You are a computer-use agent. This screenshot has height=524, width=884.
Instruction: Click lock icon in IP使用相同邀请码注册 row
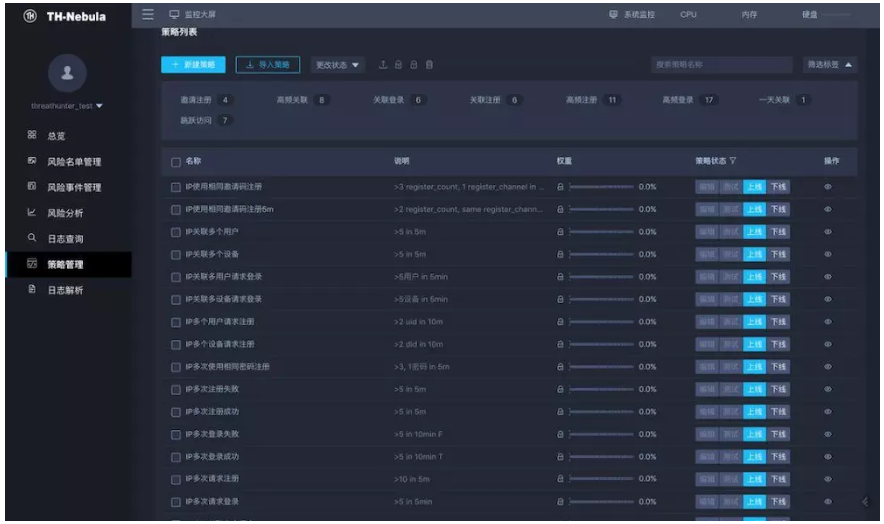(560, 187)
